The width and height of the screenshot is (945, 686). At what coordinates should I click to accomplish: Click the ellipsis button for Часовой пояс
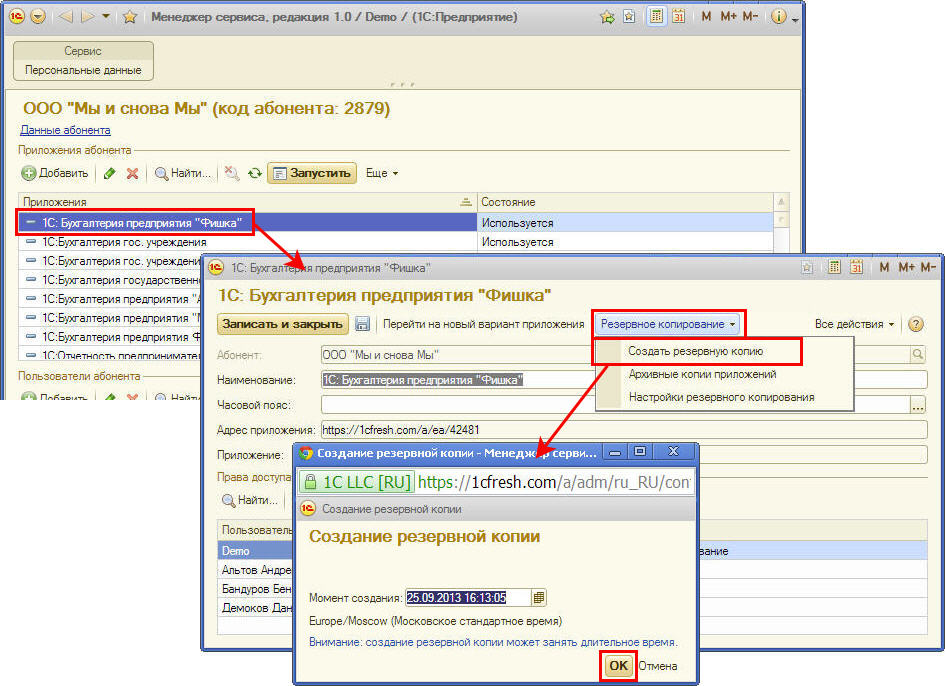tap(917, 406)
